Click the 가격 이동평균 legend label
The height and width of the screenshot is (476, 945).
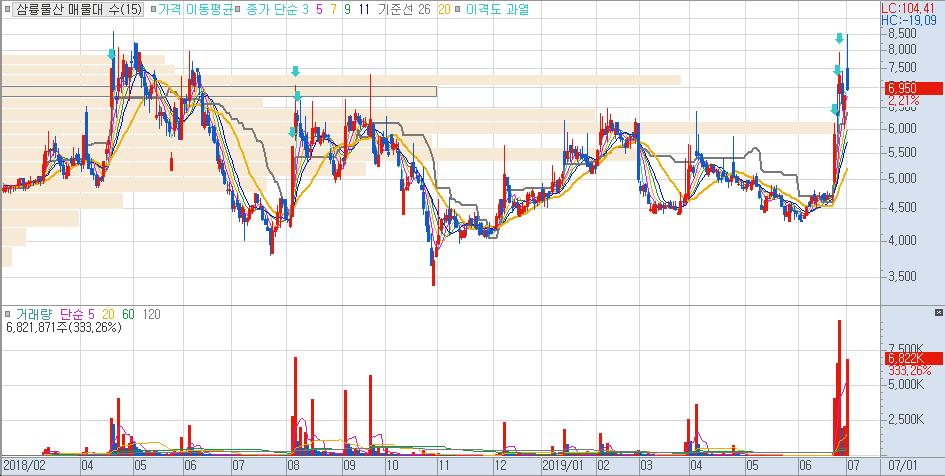click(195, 10)
